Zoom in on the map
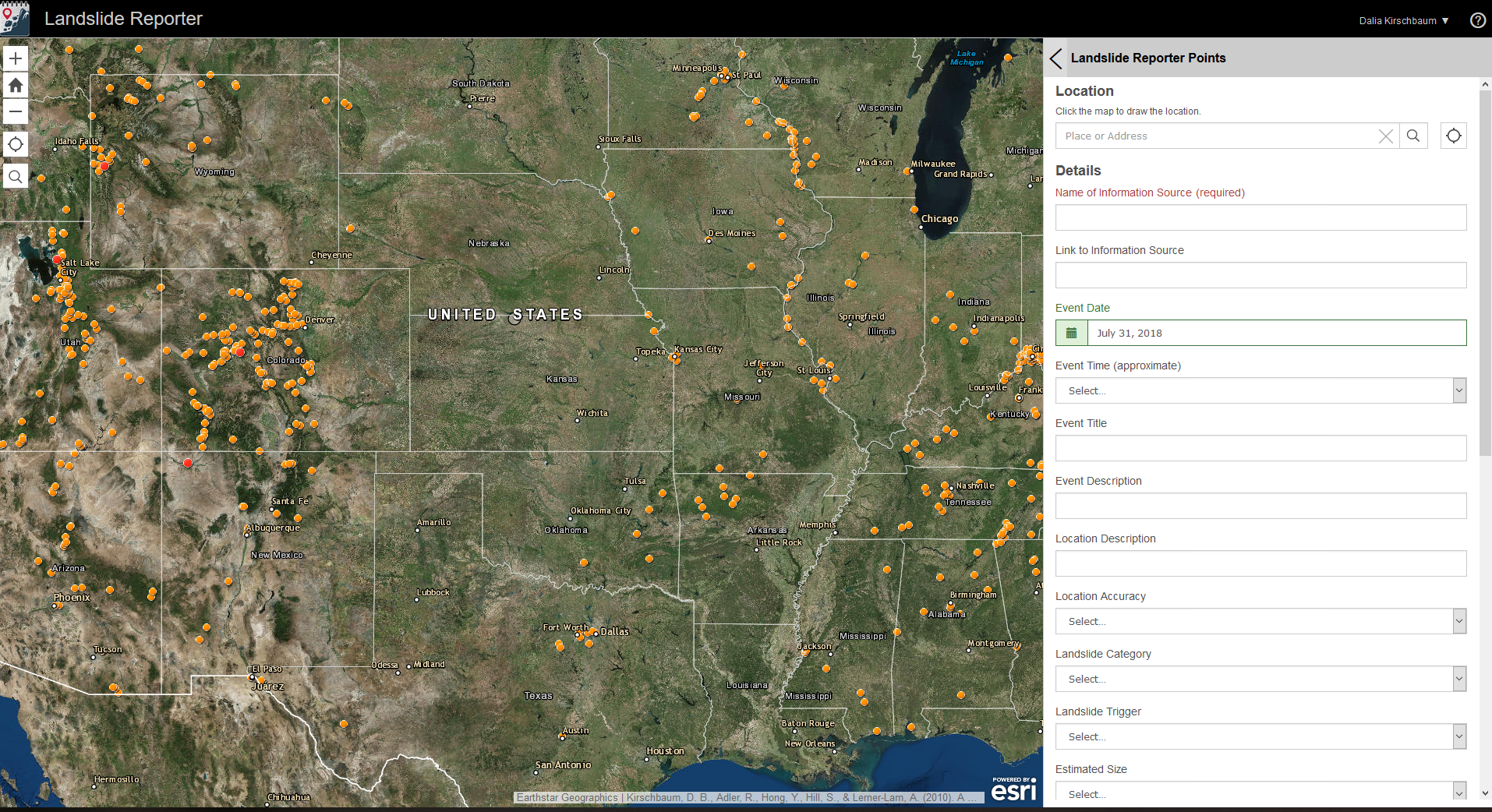The height and width of the screenshot is (812, 1492). (x=16, y=58)
